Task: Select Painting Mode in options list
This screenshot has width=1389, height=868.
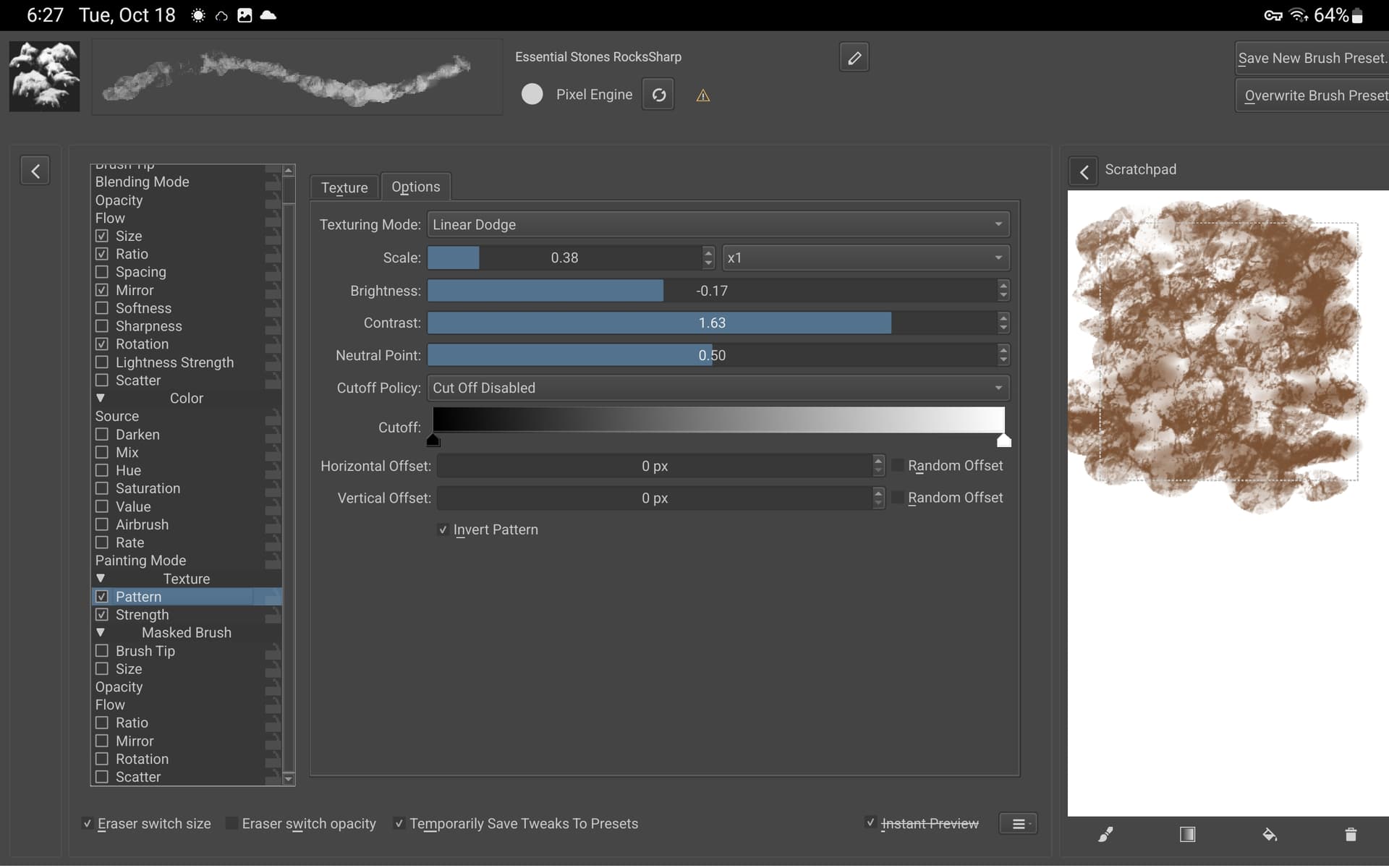Action: (141, 561)
